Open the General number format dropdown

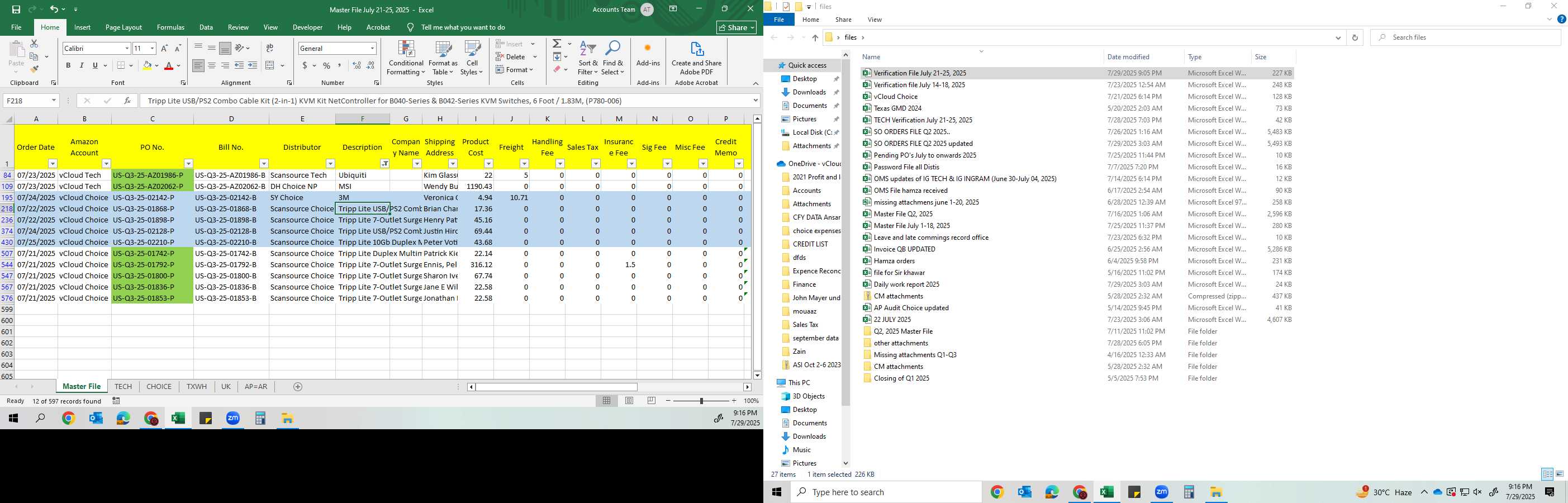click(x=372, y=48)
